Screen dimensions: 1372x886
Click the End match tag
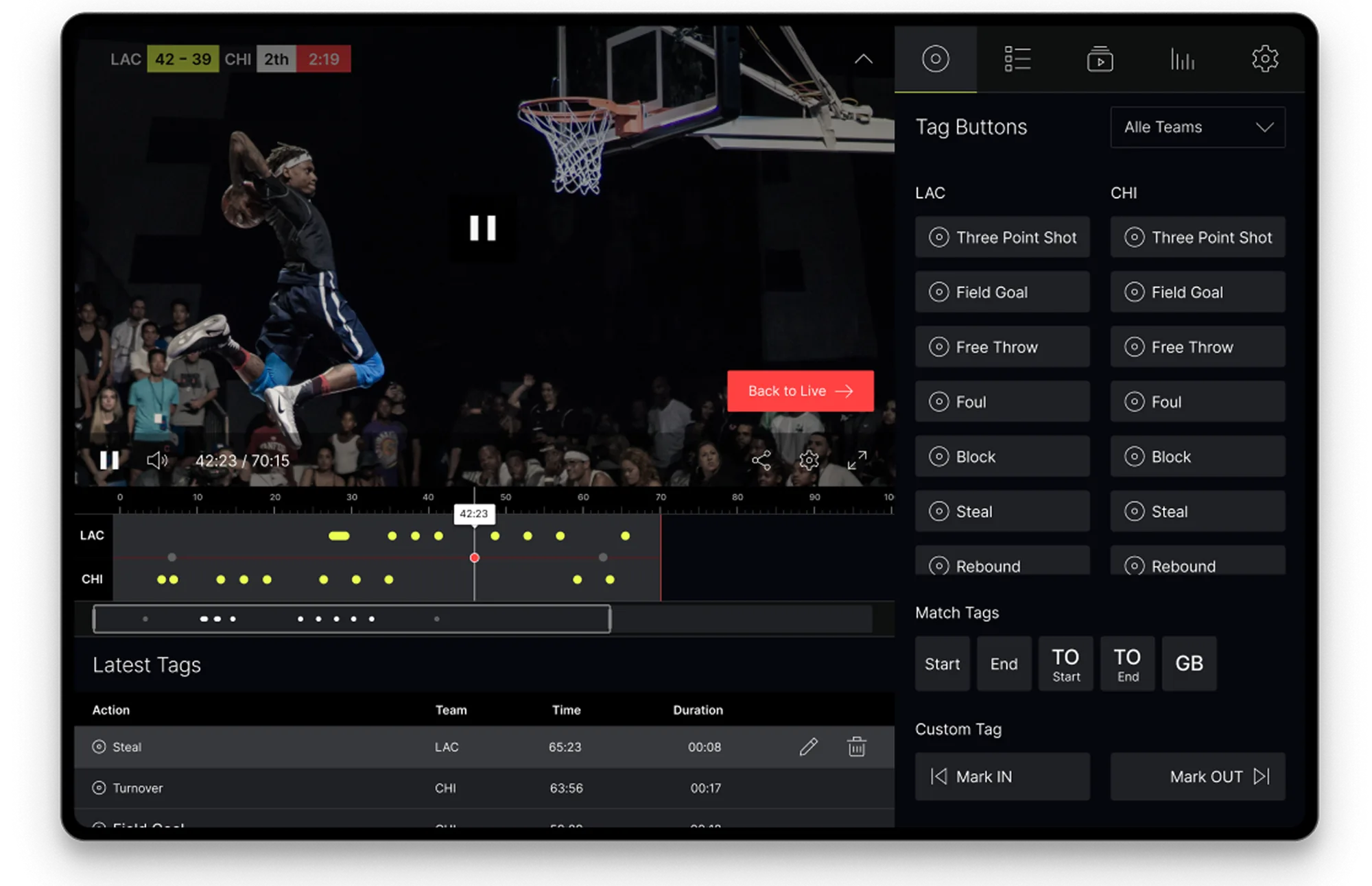(x=1004, y=664)
